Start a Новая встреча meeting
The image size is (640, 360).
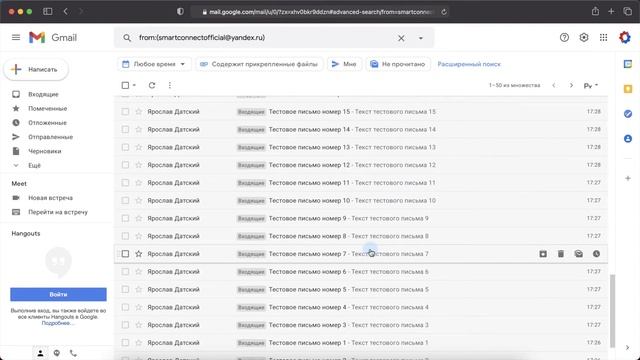[50, 198]
